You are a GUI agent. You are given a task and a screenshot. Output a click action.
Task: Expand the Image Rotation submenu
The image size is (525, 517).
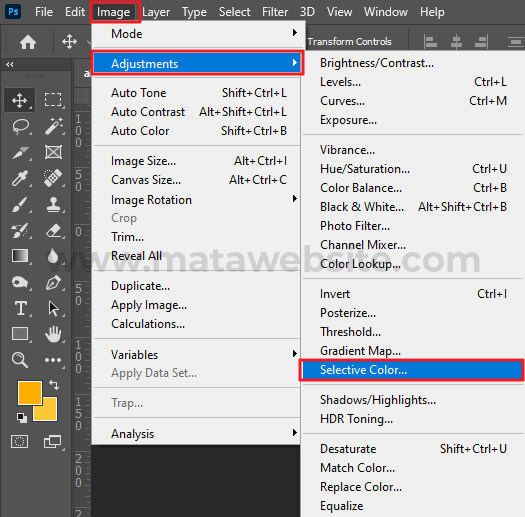[197, 200]
